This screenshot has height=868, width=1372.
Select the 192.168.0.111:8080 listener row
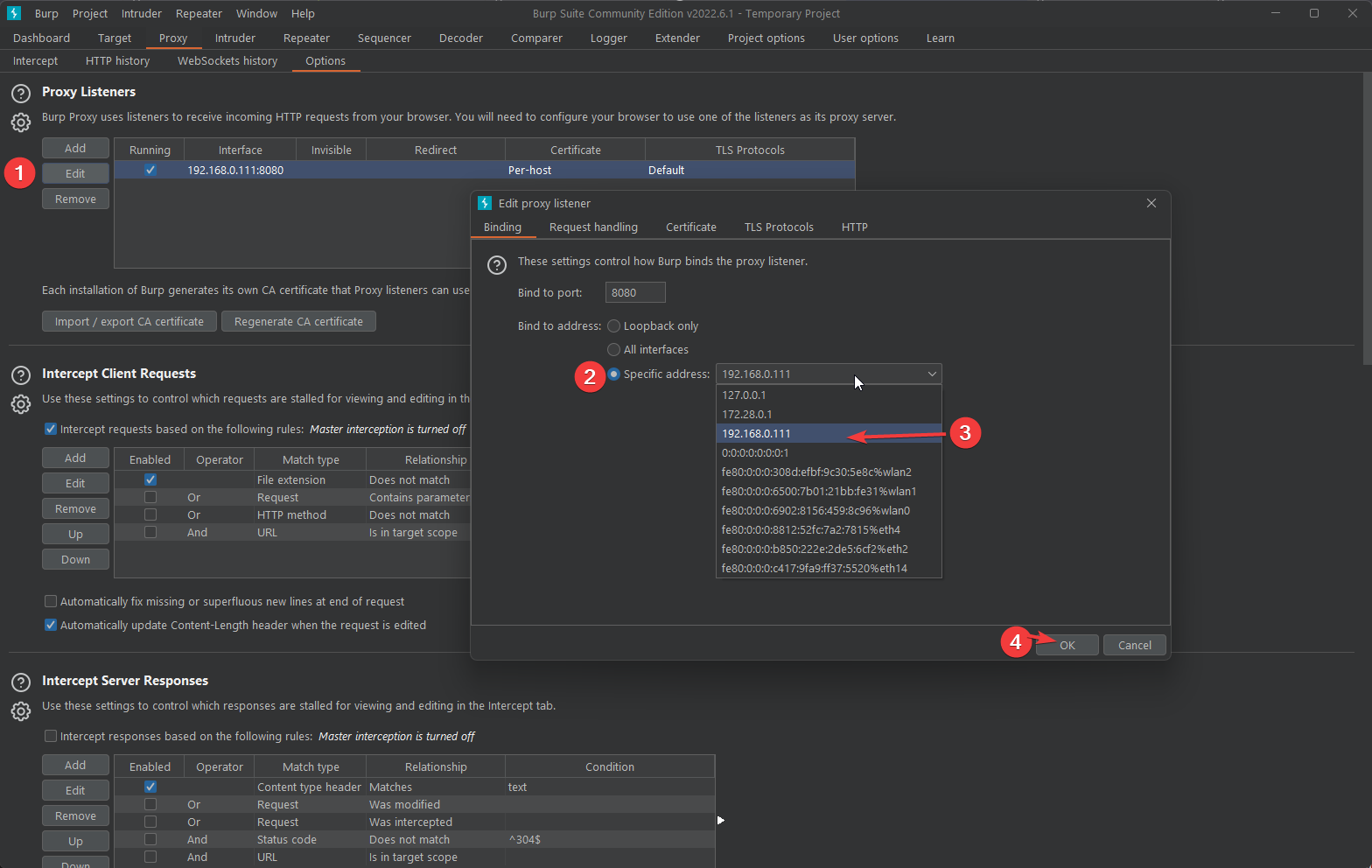(x=484, y=170)
